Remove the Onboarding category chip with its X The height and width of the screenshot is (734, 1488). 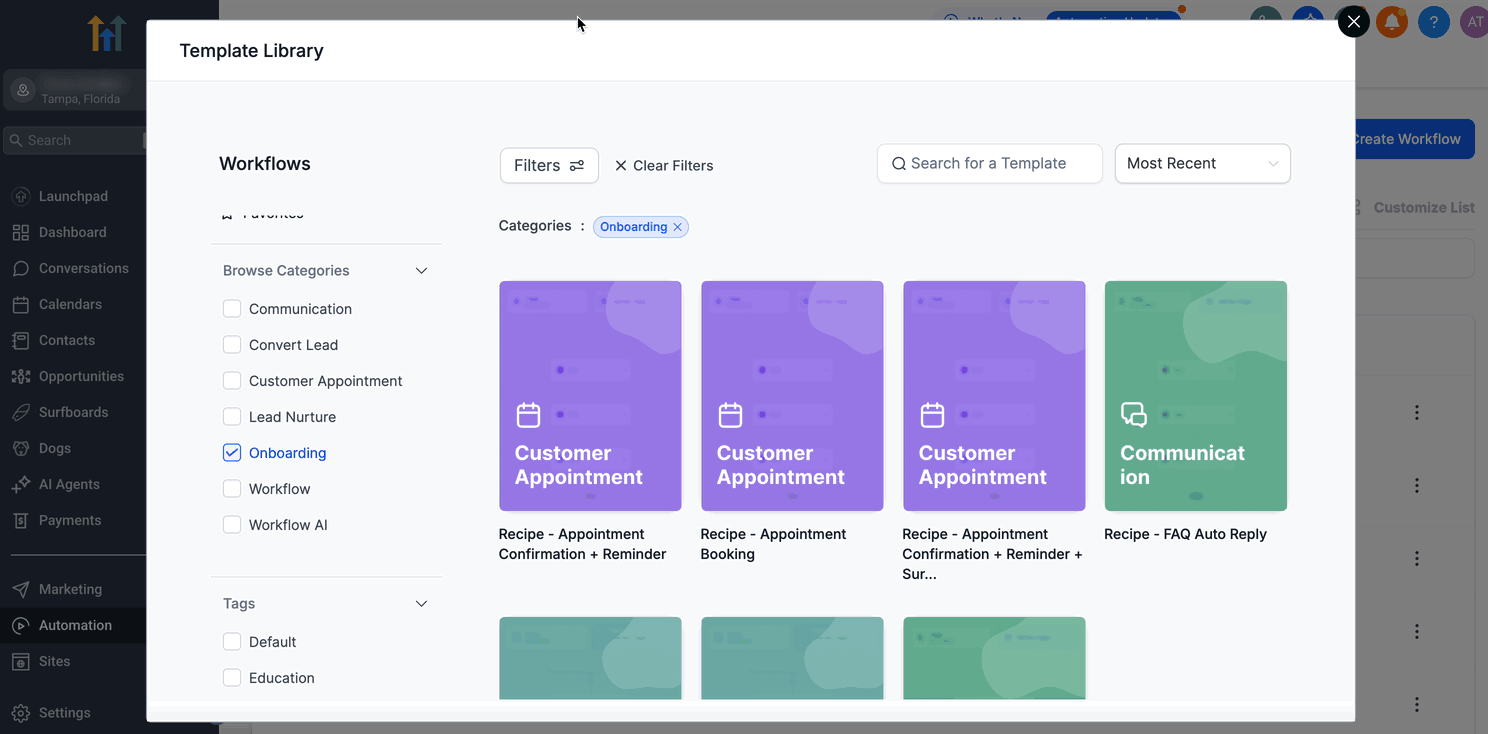pyautogui.click(x=677, y=227)
